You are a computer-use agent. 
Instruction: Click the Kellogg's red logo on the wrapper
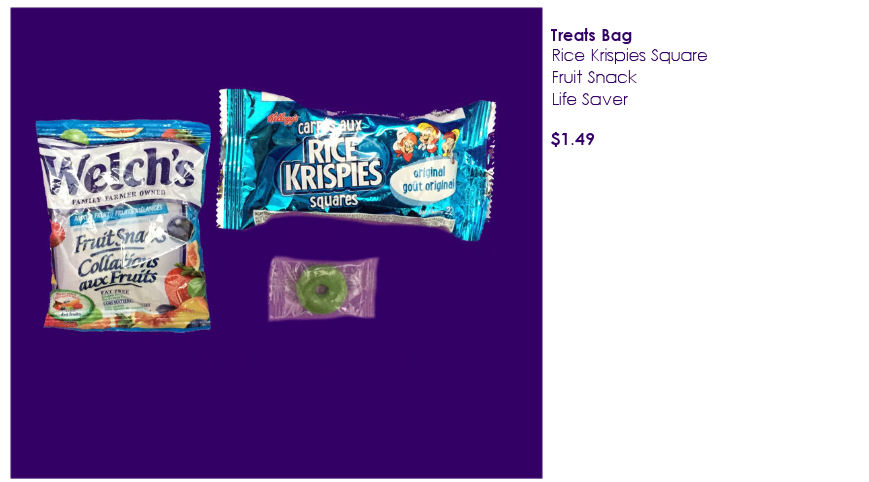283,118
